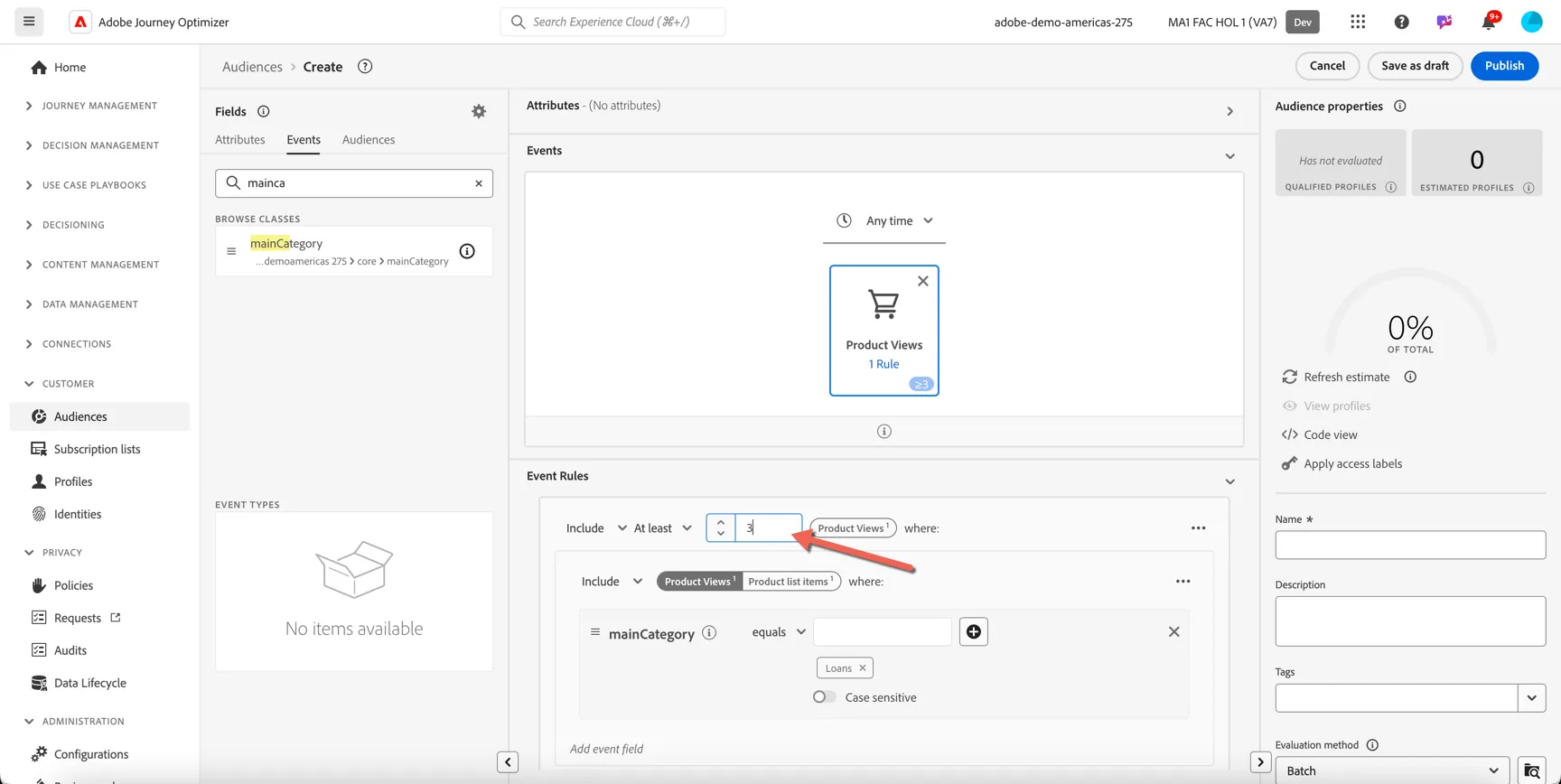The height and width of the screenshot is (784, 1561).
Task: Clear the mainca search text
Action: tap(479, 183)
